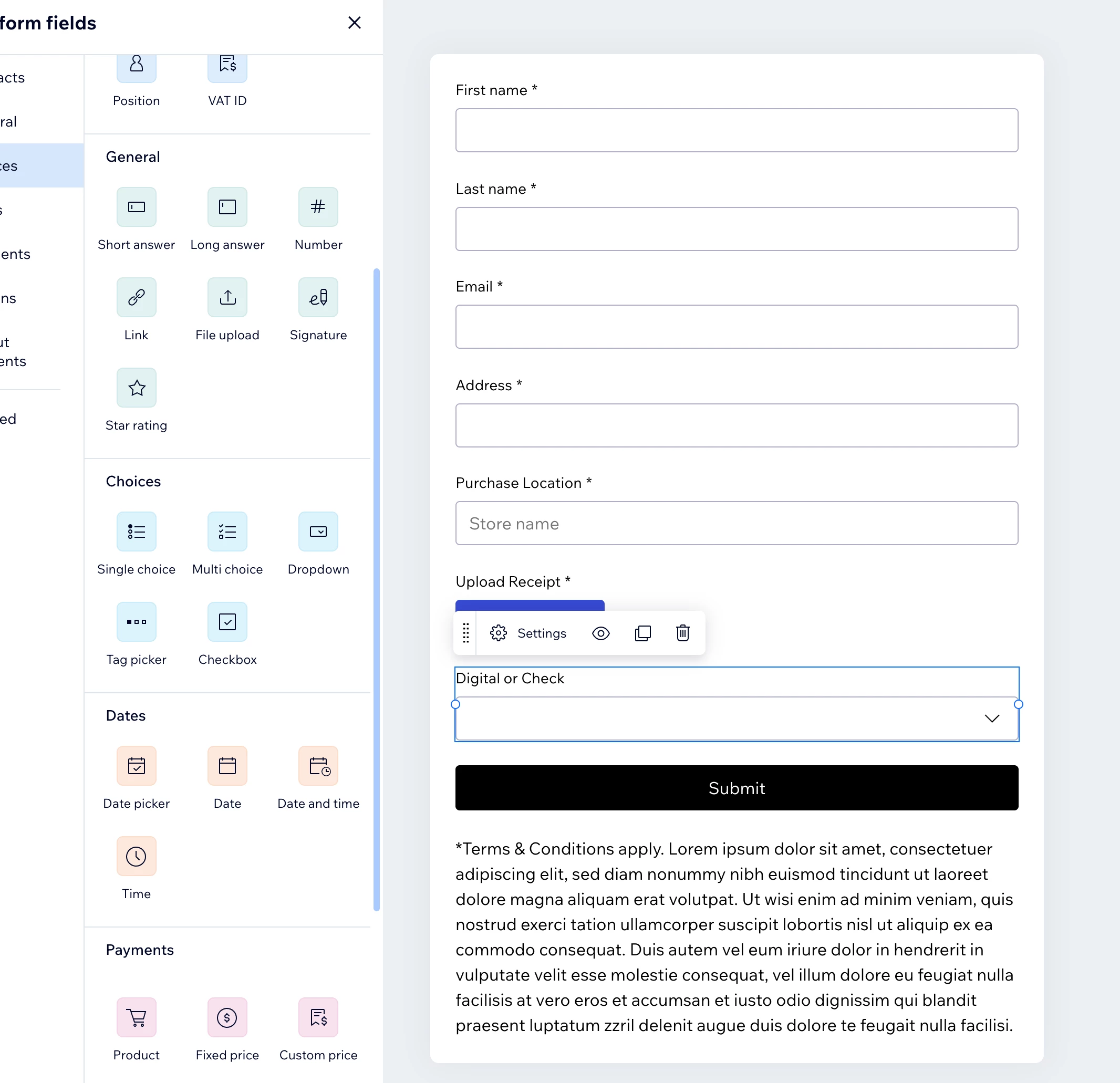
Task: Click the Email input field
Action: (737, 327)
